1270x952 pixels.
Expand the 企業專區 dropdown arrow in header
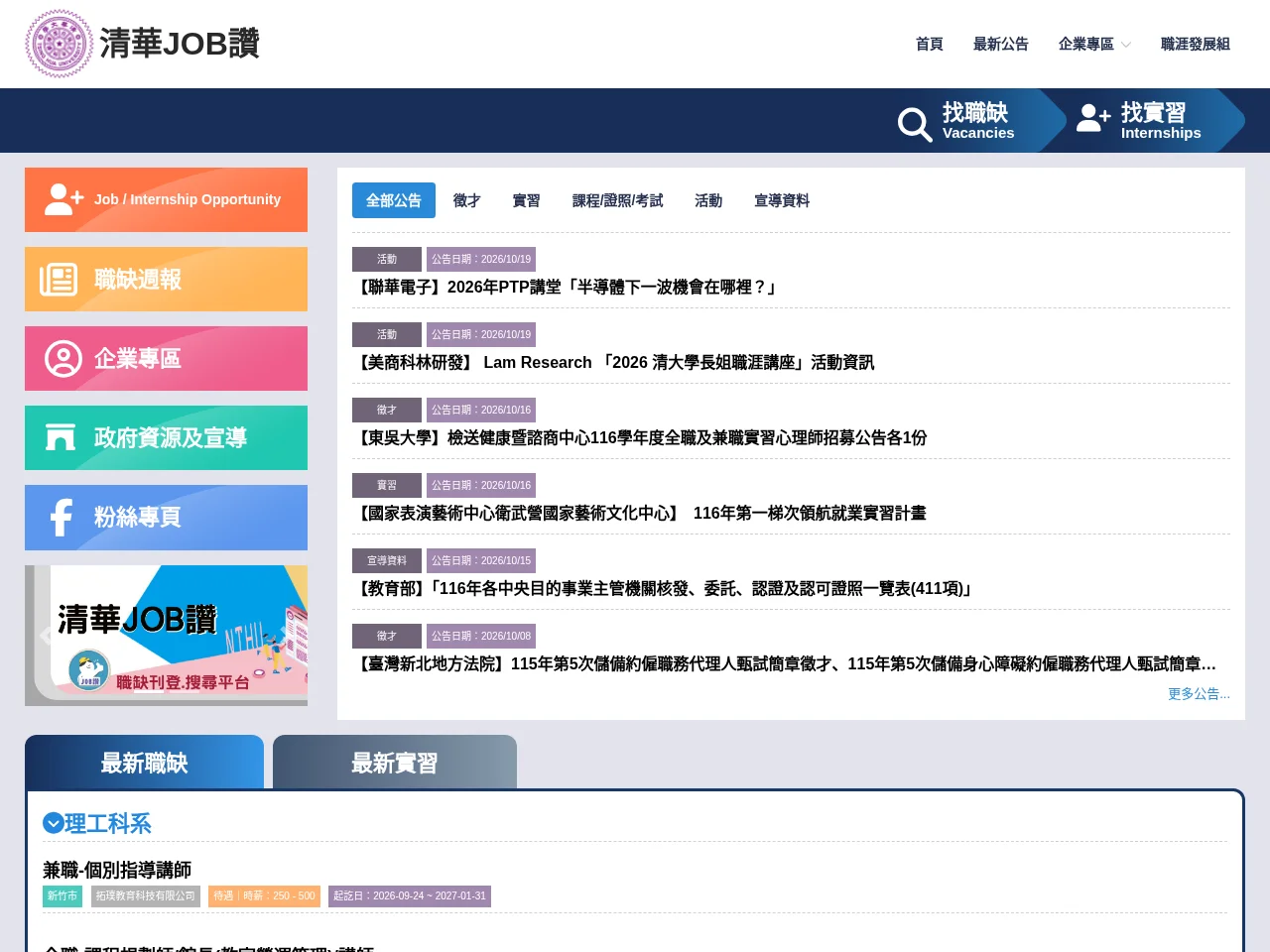(x=1125, y=45)
